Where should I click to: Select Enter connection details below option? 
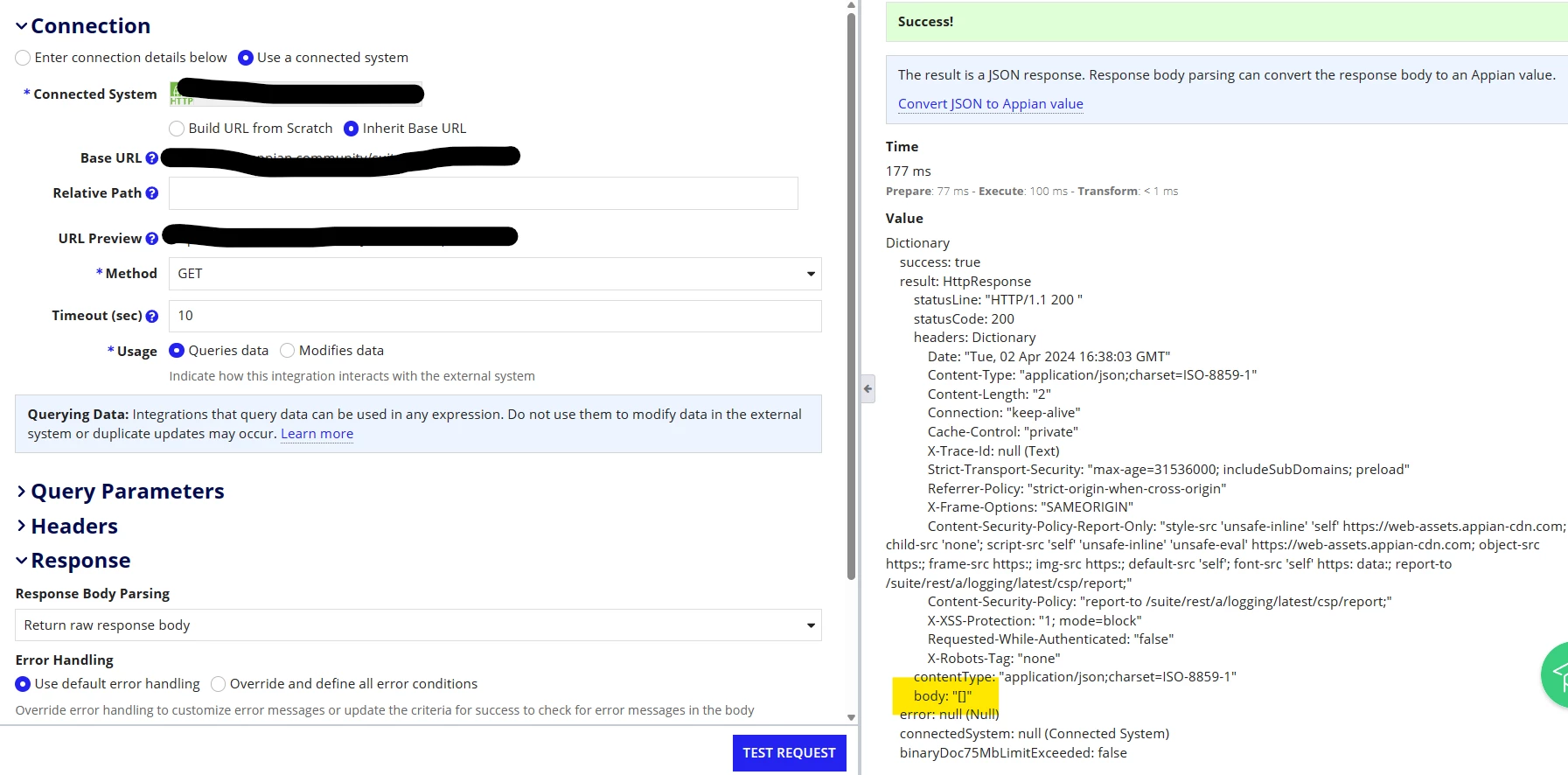click(24, 58)
